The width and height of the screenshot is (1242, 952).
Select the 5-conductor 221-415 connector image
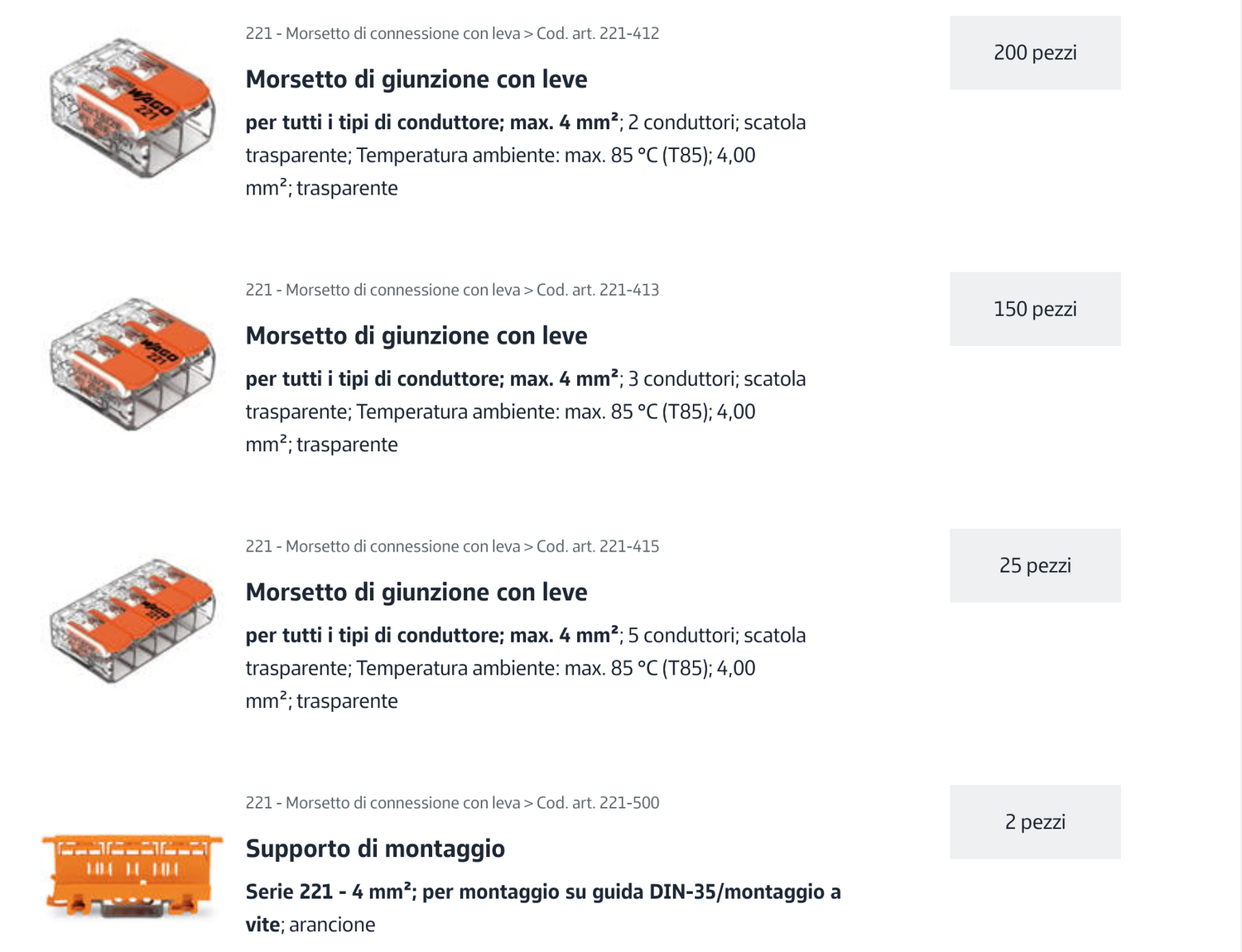[132, 621]
